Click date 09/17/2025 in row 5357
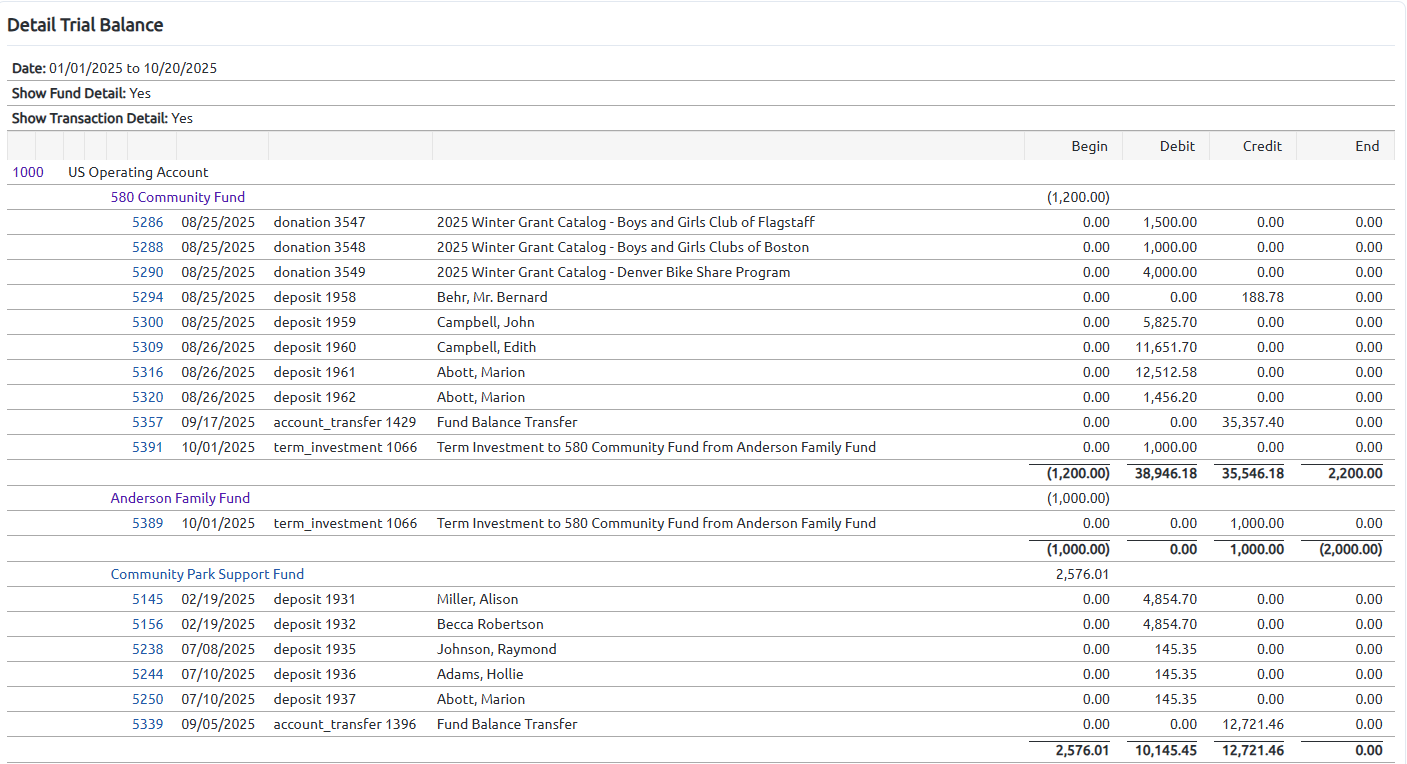1407x764 pixels. click(218, 422)
